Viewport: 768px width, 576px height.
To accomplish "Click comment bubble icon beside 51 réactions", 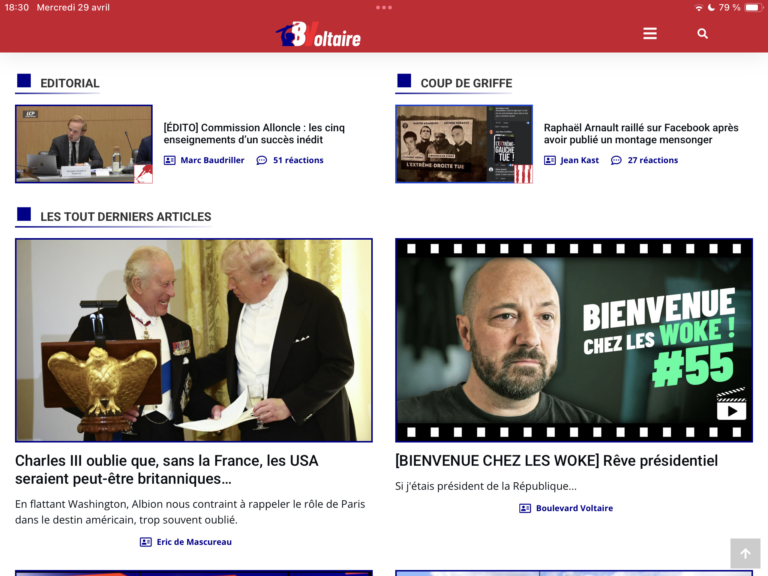I will click(262, 160).
